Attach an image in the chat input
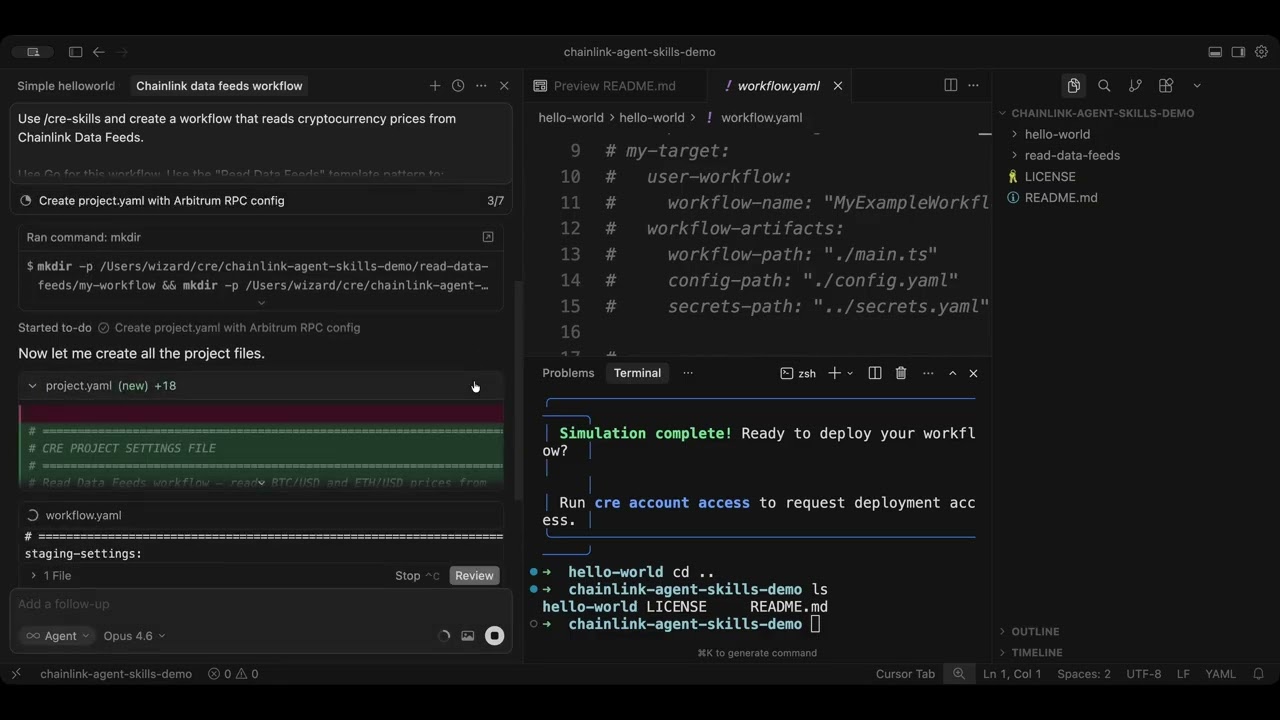1280x720 pixels. [467, 635]
